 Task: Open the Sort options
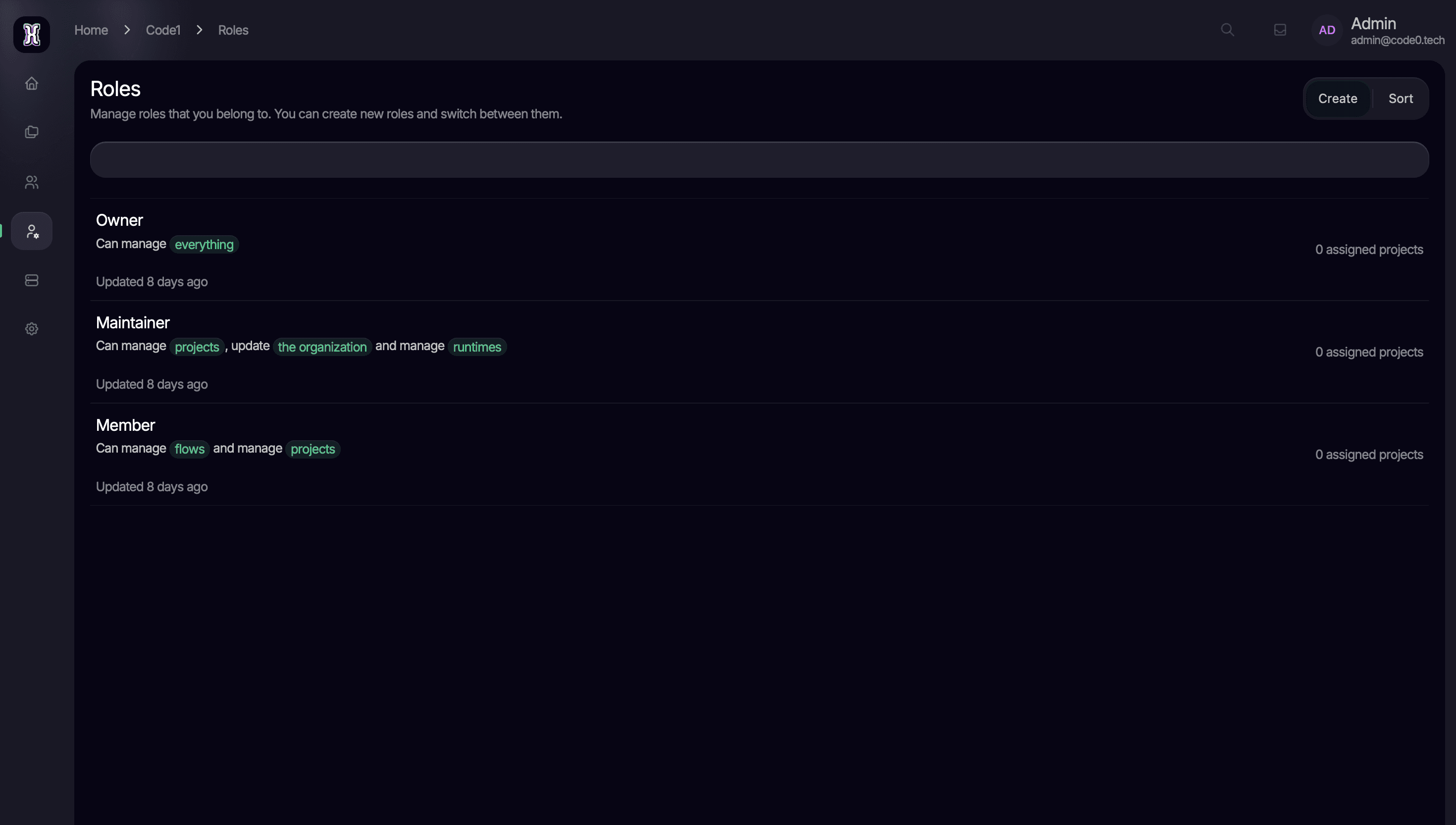pyautogui.click(x=1400, y=98)
